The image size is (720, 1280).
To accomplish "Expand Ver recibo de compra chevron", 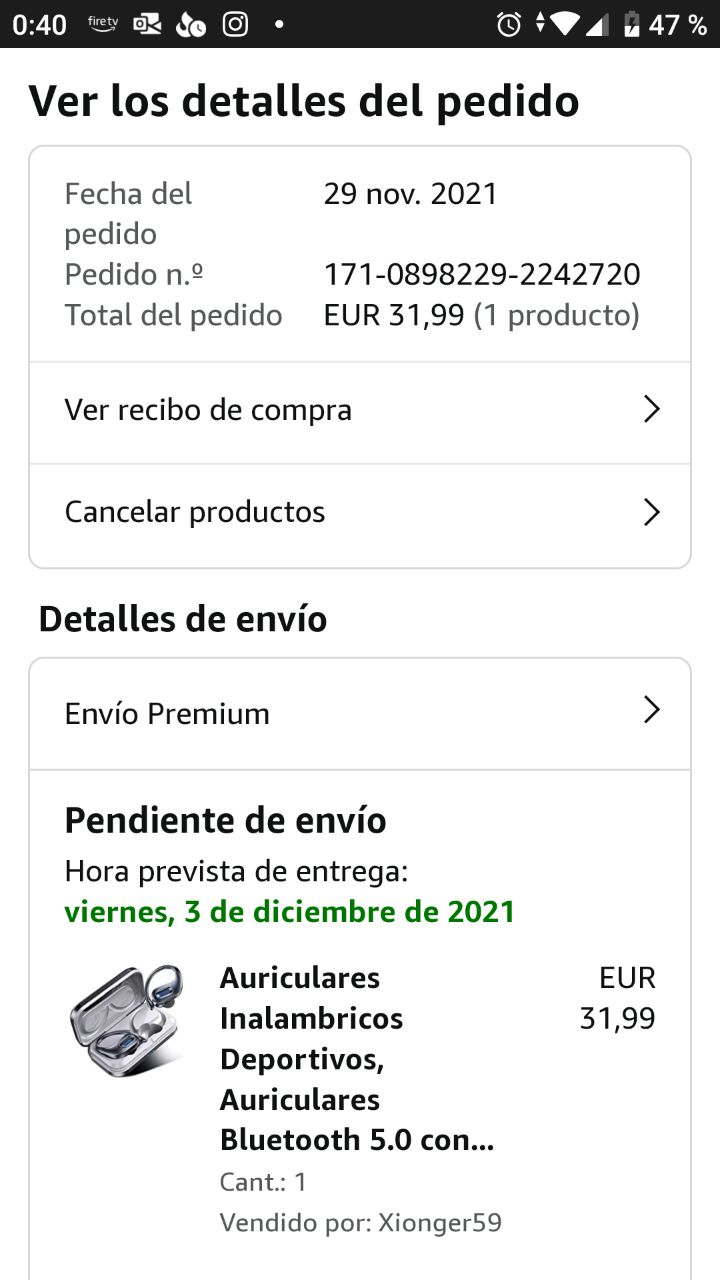I will (x=651, y=409).
